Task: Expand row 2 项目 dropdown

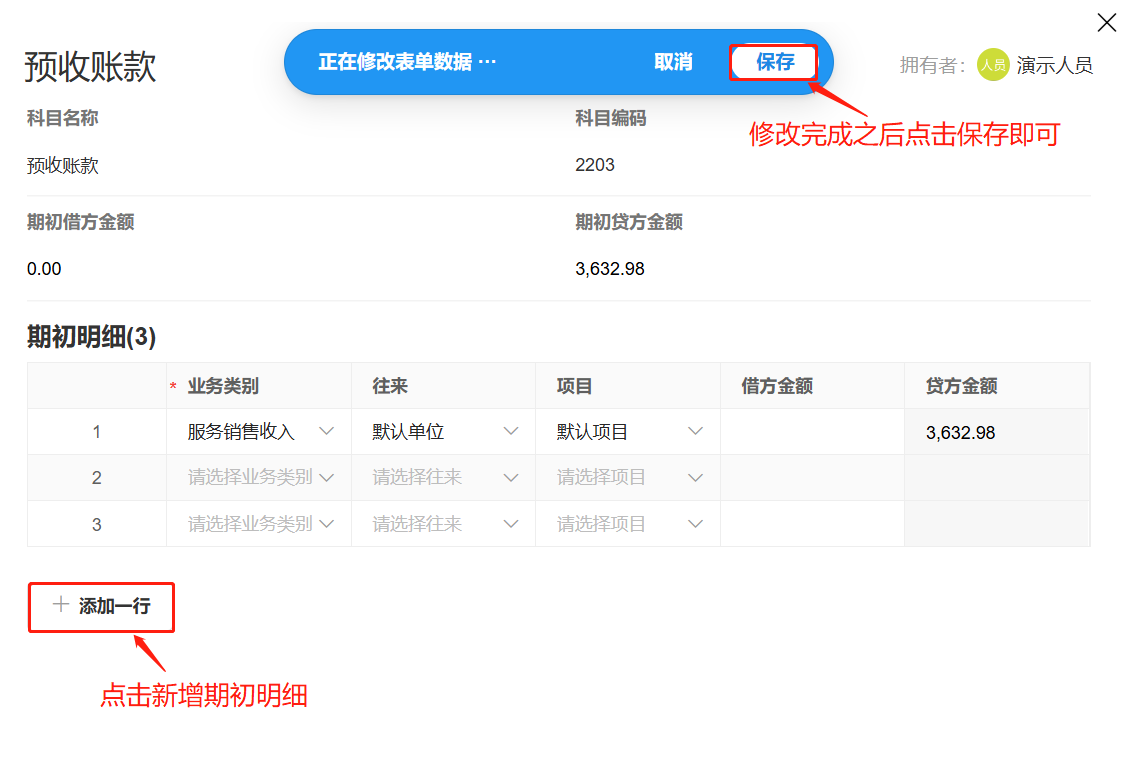Action: (x=628, y=478)
